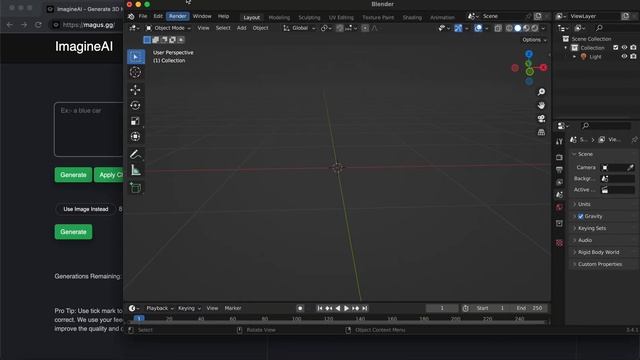Toggle Light render camera icon
The width and height of the screenshot is (640, 360).
pos(633,57)
